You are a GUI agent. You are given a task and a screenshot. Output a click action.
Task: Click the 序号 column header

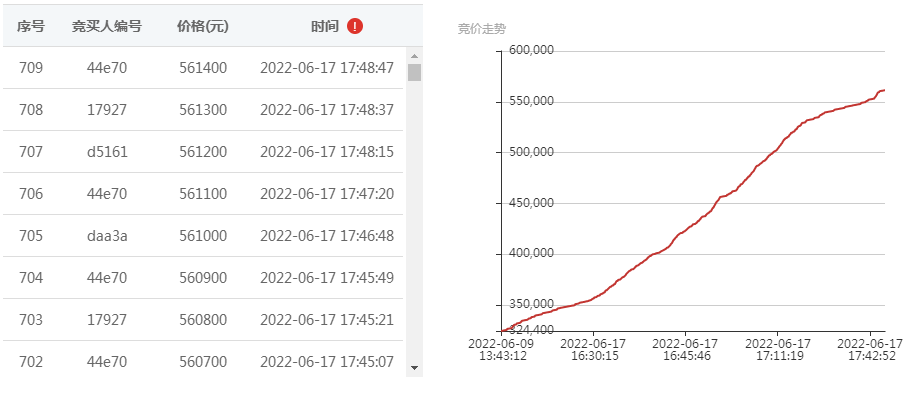30,26
